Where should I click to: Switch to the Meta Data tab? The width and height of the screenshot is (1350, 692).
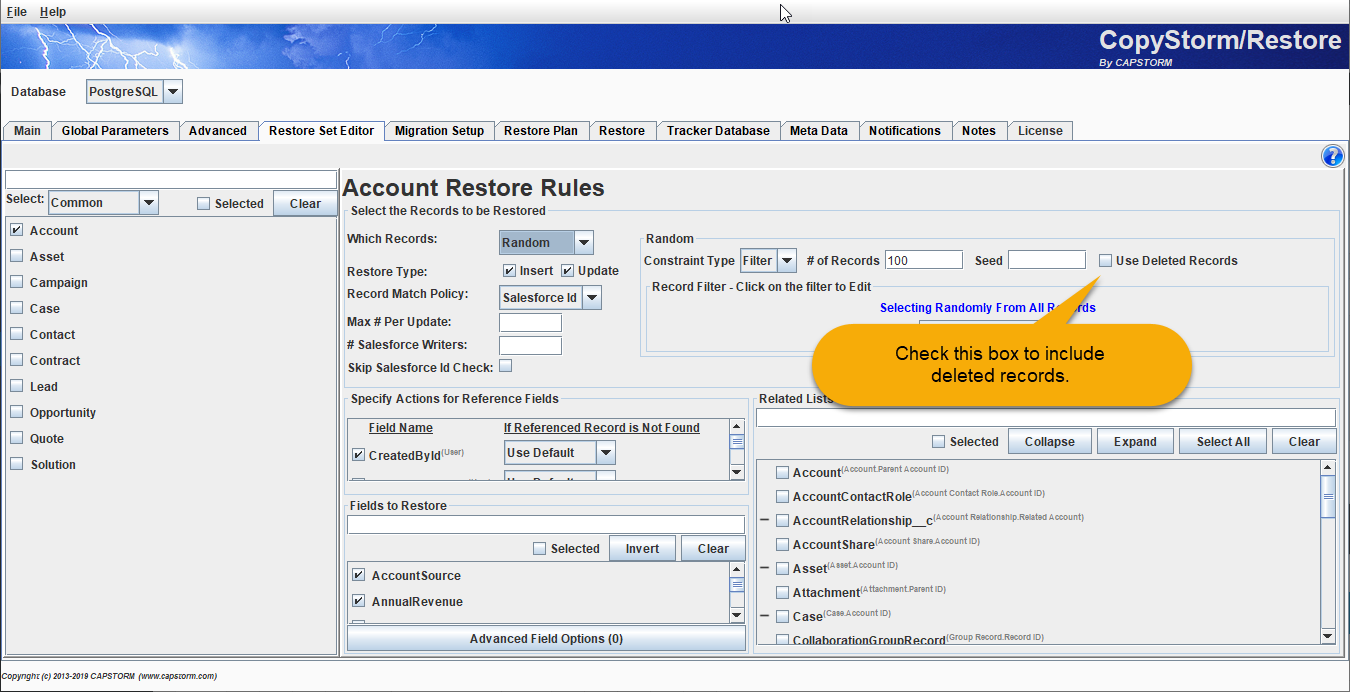818,131
